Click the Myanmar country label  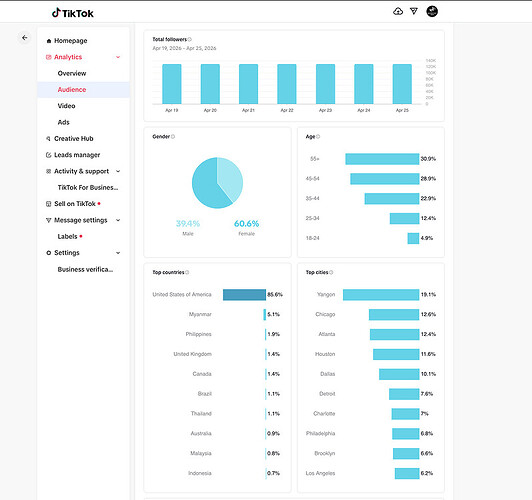[200, 314]
